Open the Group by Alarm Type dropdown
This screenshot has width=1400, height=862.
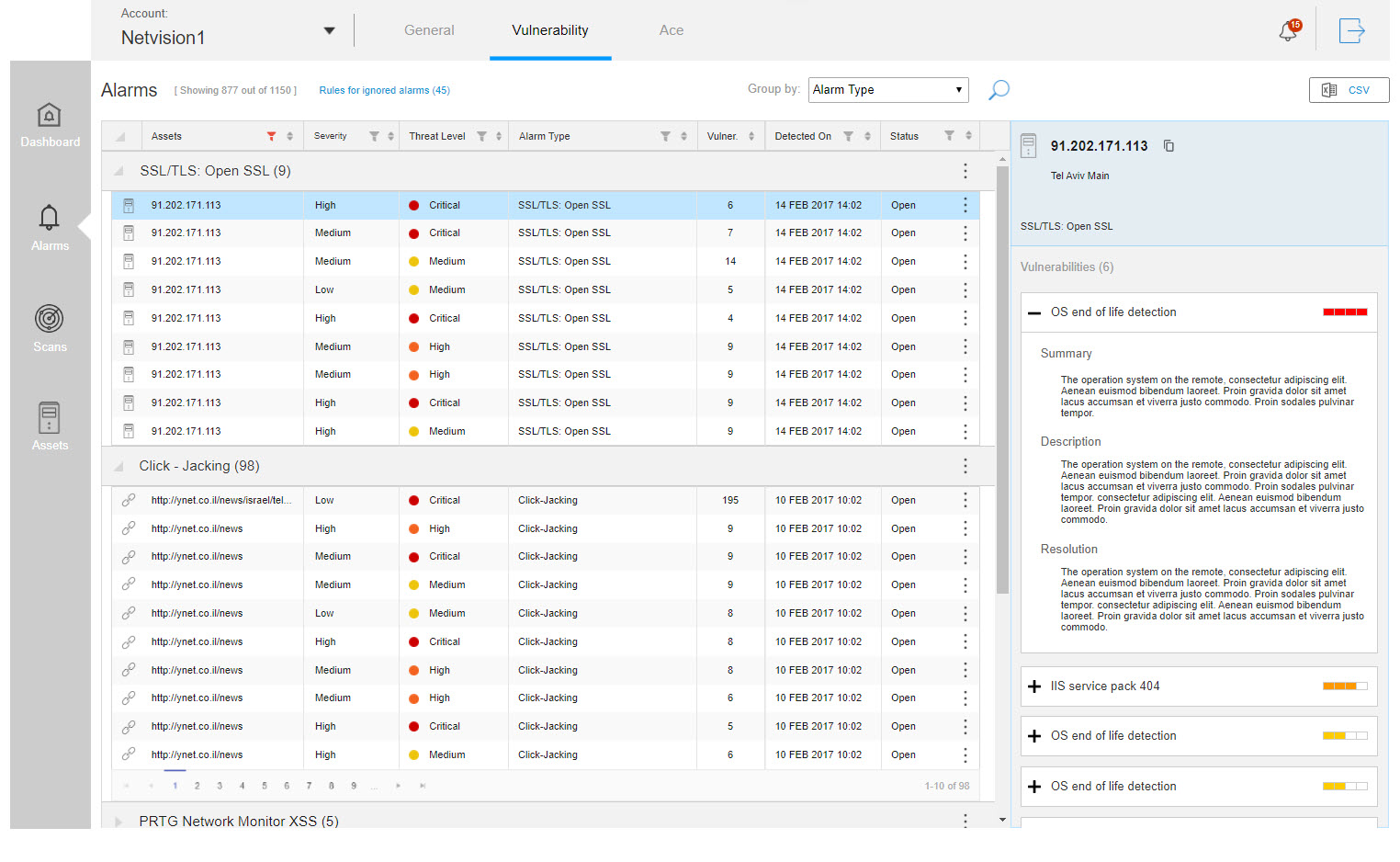click(888, 90)
